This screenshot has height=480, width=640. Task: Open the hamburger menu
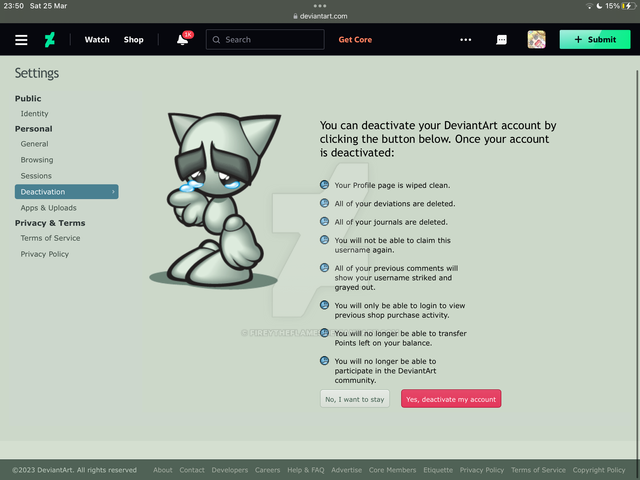pos(21,40)
